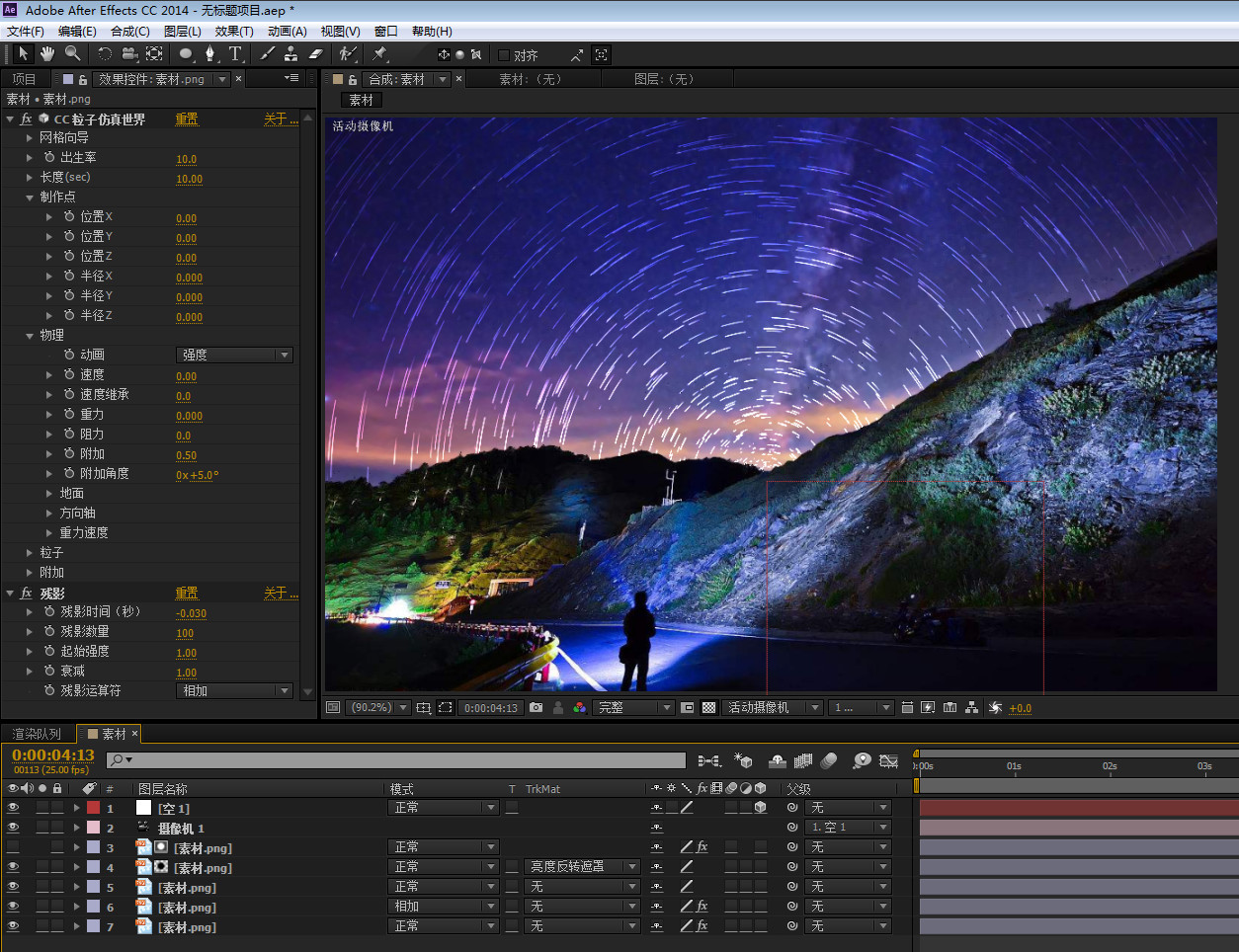Click the 出生率 value 10.0
1239x952 pixels.
[186, 159]
